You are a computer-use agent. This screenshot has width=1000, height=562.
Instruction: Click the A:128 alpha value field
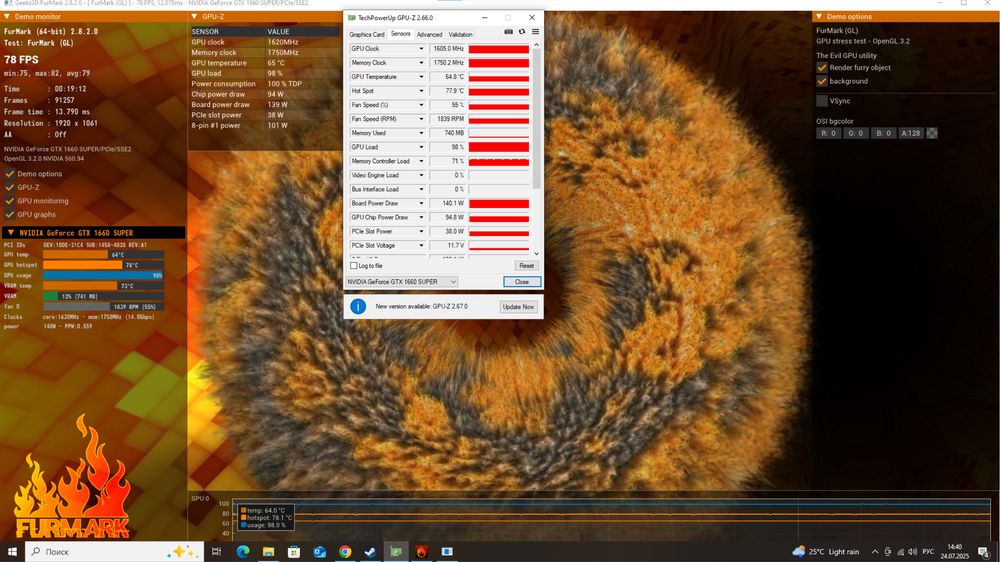click(911, 133)
